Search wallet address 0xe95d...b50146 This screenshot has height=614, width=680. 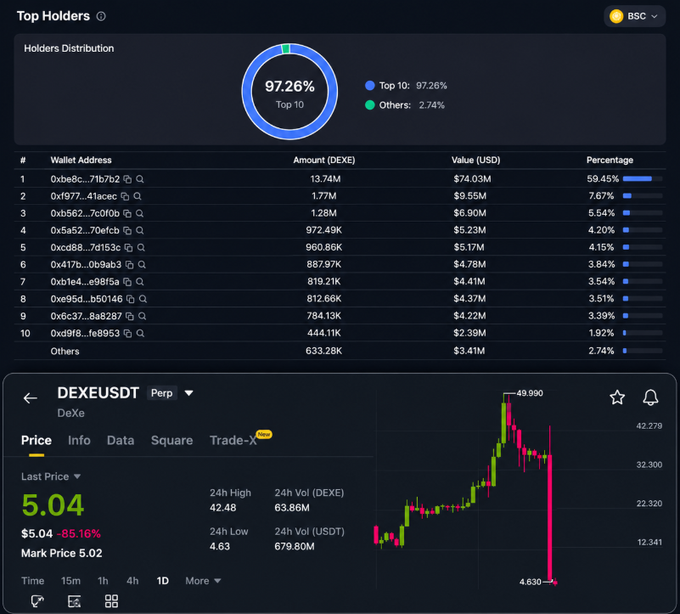[x=143, y=299]
